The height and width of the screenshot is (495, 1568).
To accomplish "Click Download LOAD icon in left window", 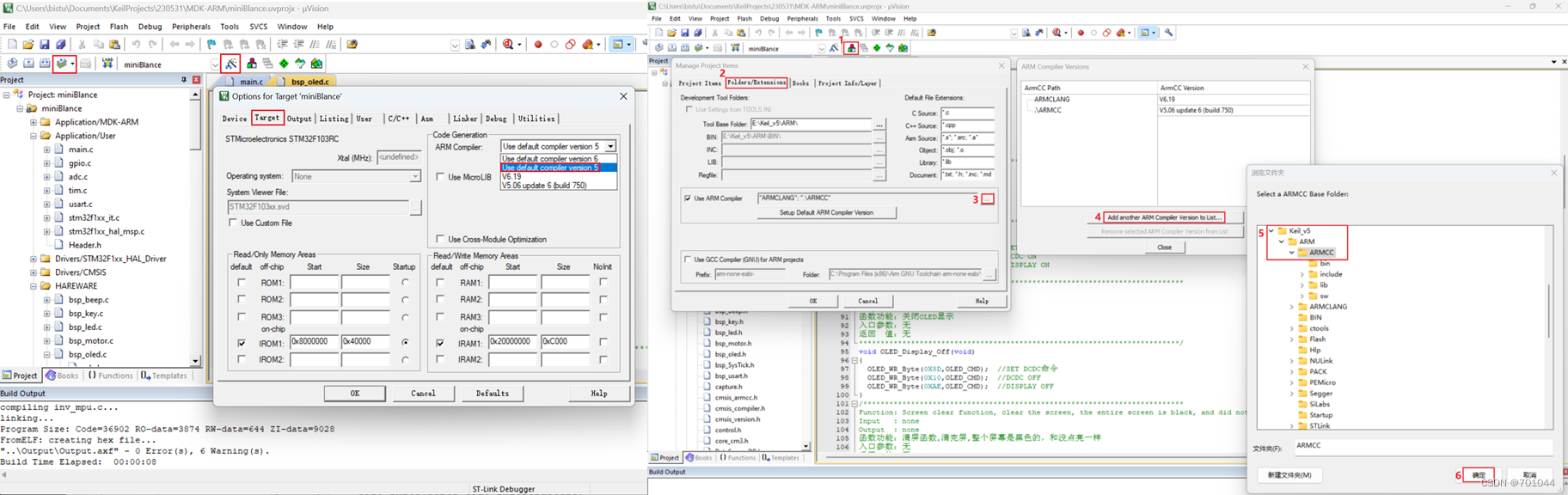I will click(x=107, y=64).
